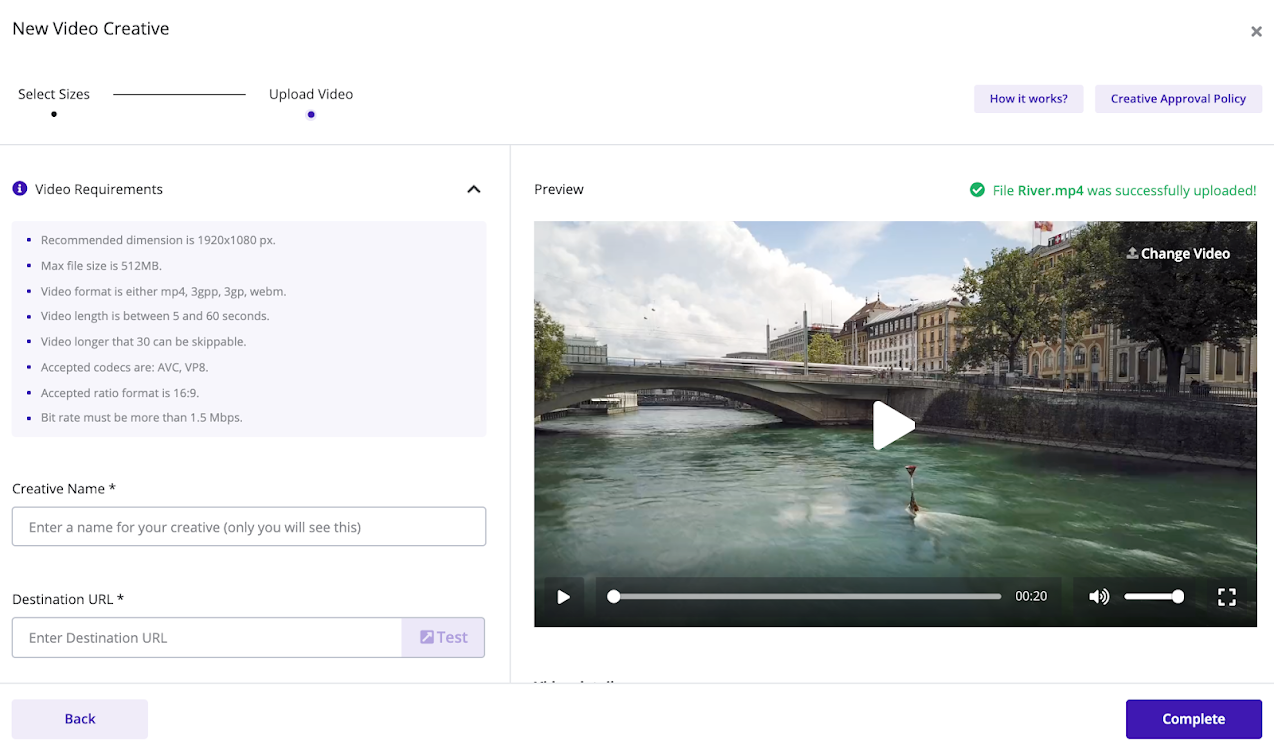This screenshot has height=752, width=1274.
Task: Click 'Accepted codecs are: AVC, VP8.' text
Action: click(x=125, y=367)
